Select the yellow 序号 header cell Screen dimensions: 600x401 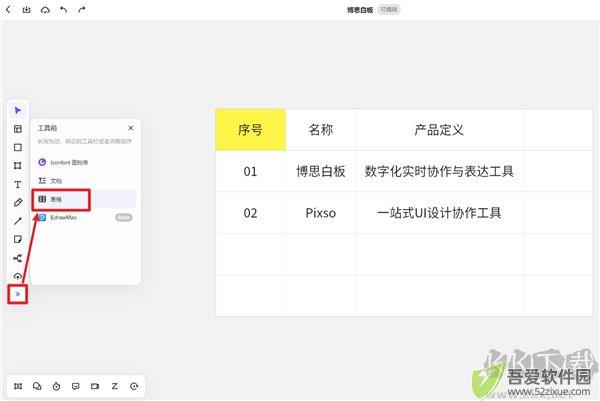tap(251, 130)
